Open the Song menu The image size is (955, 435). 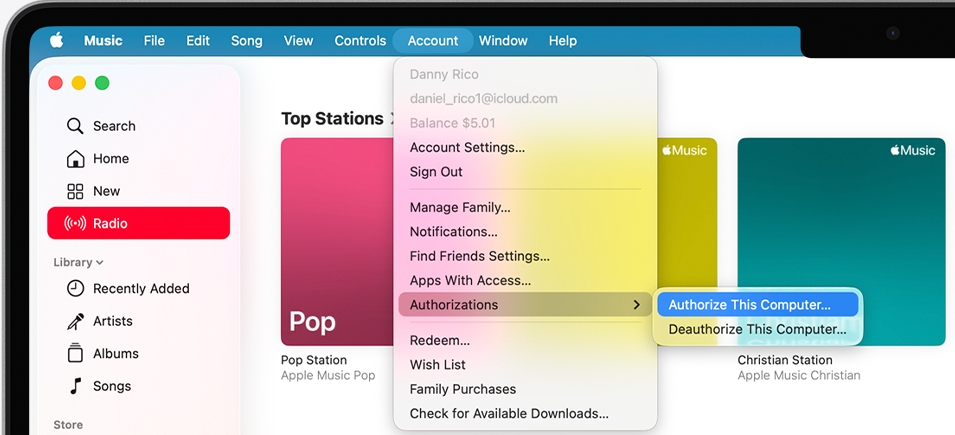click(247, 41)
